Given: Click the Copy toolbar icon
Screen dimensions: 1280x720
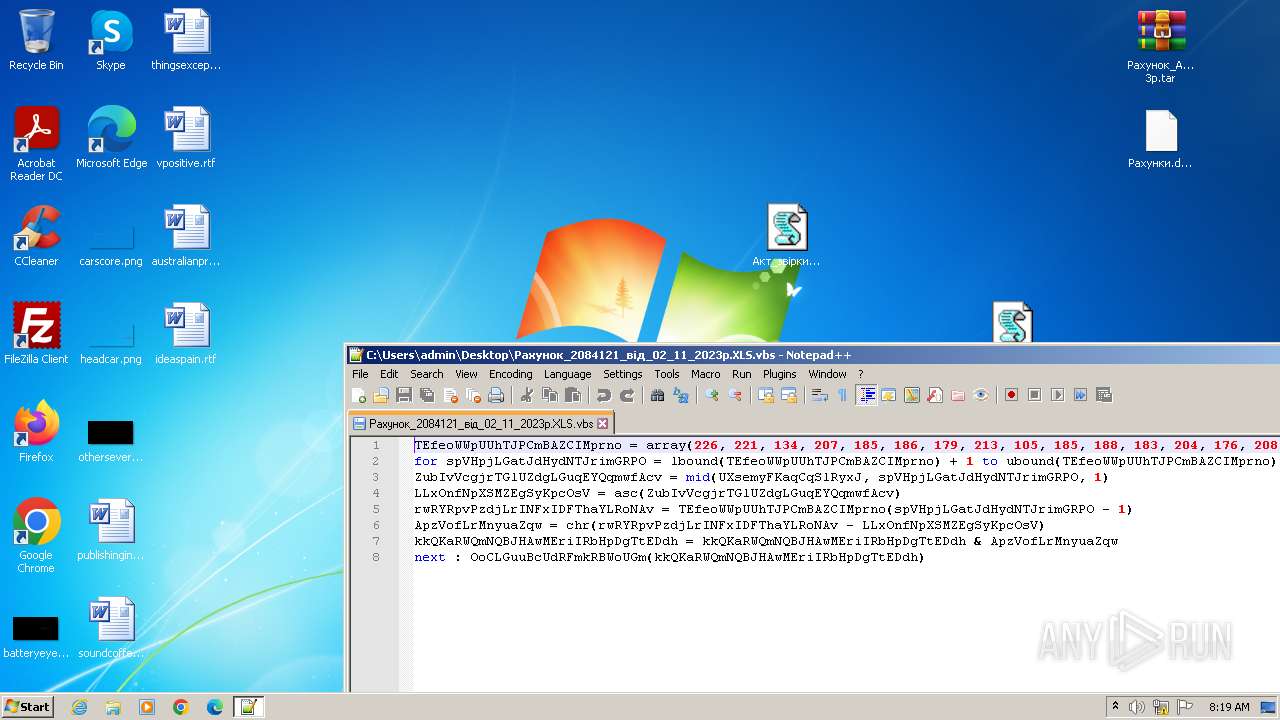Looking at the screenshot, I should (x=550, y=395).
